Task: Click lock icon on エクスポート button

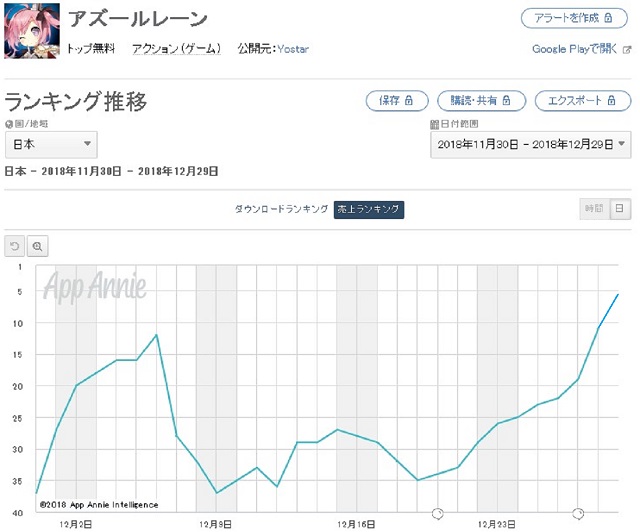Action: tap(611, 100)
